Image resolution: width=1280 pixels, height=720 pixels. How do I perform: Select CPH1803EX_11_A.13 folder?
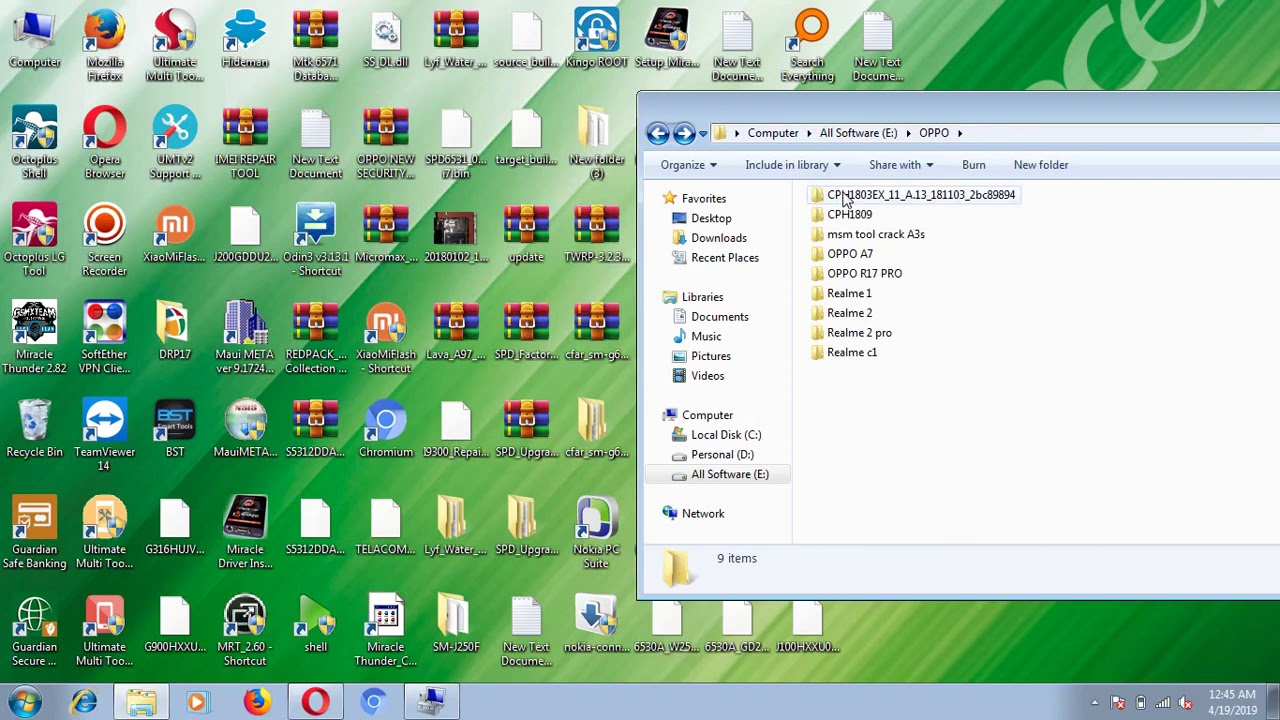pyautogui.click(x=912, y=195)
